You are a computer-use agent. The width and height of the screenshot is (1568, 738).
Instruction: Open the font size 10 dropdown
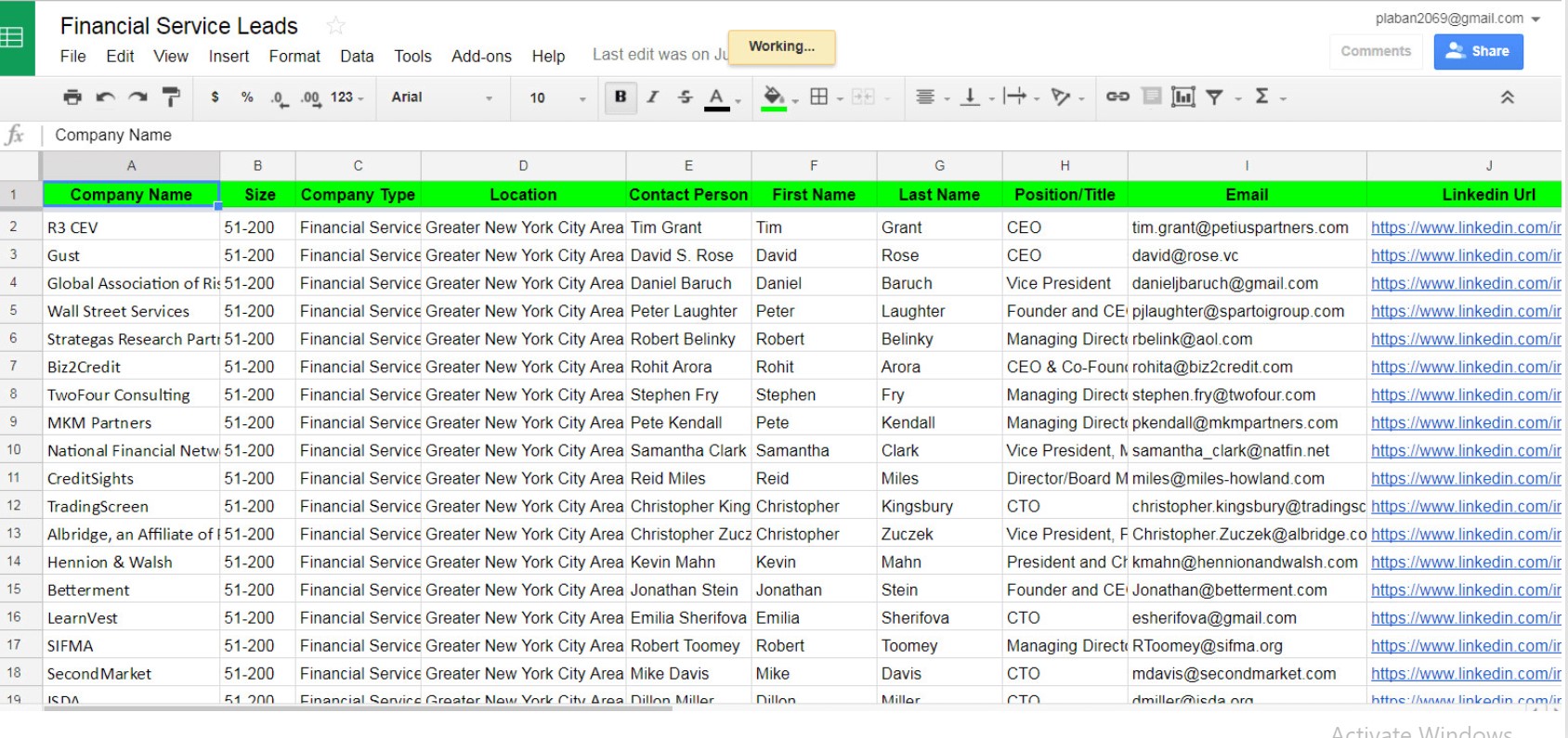(x=556, y=97)
